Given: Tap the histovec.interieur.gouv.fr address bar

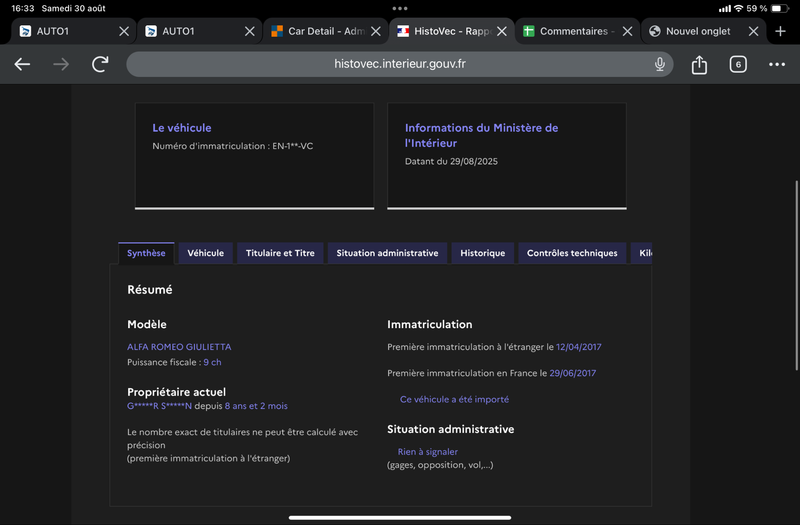Looking at the screenshot, I should 399,64.
